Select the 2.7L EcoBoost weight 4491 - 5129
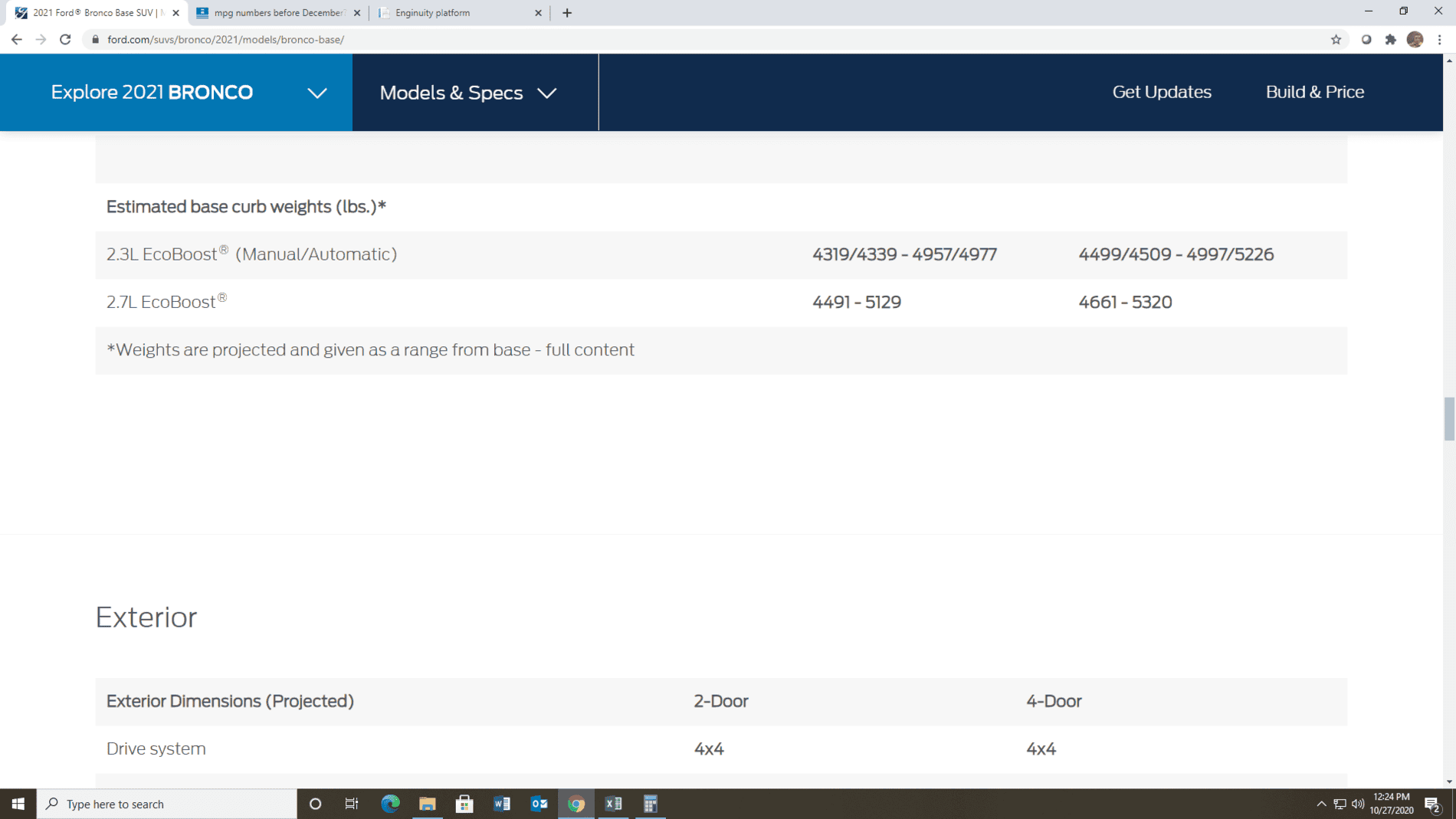1456x819 pixels. (857, 302)
